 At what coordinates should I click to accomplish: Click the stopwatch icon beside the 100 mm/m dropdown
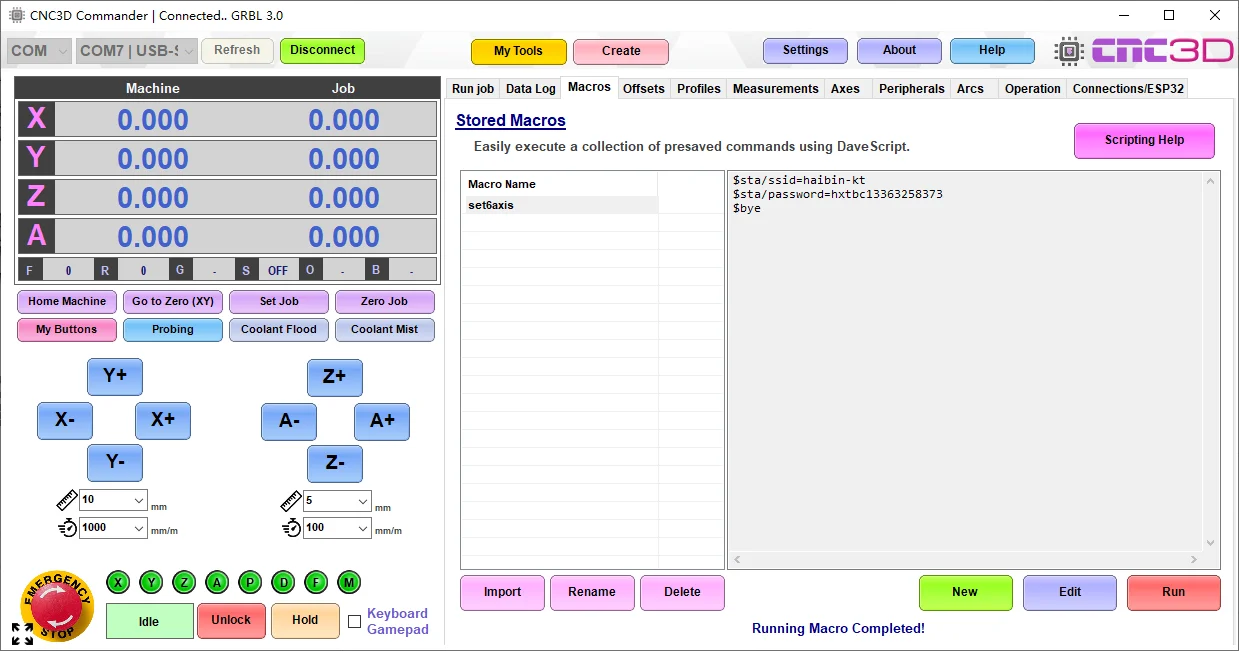click(291, 527)
